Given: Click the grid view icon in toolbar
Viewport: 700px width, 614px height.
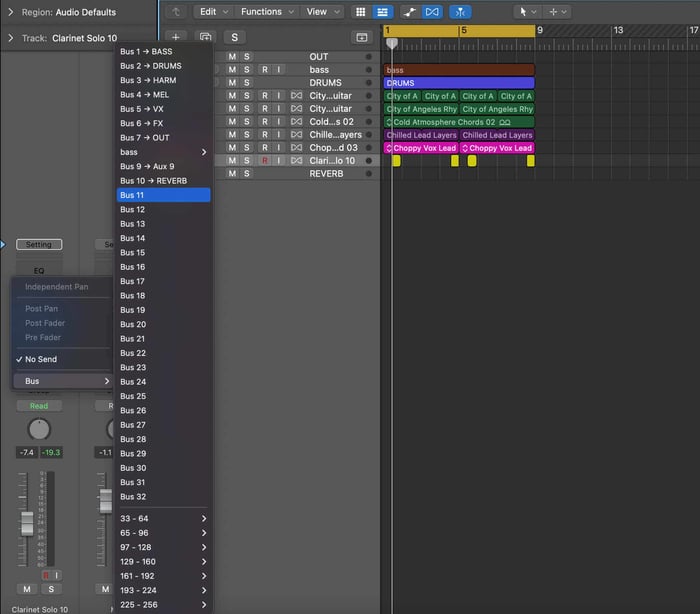Looking at the screenshot, I should [360, 12].
